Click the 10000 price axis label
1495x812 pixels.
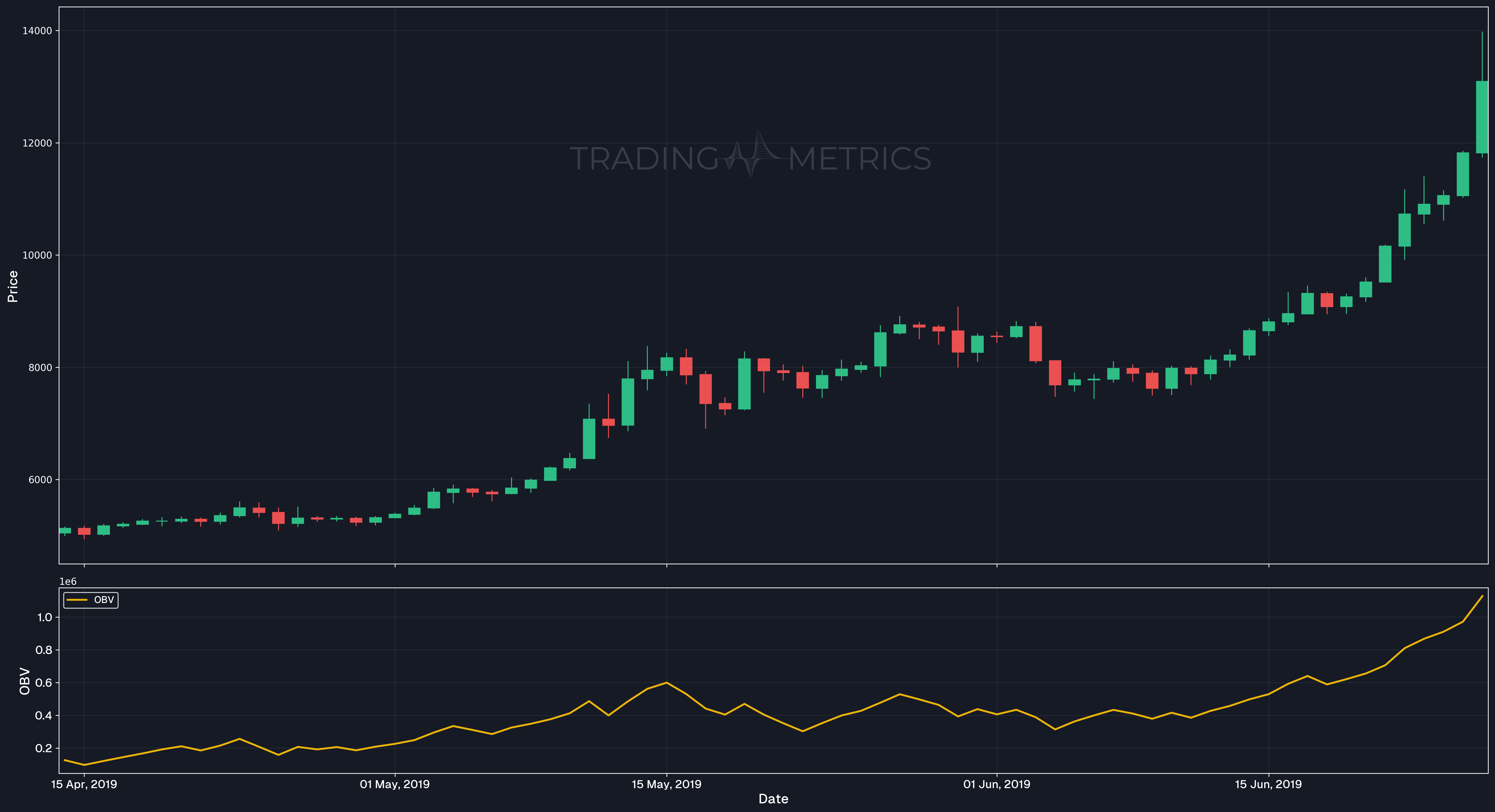(x=37, y=255)
